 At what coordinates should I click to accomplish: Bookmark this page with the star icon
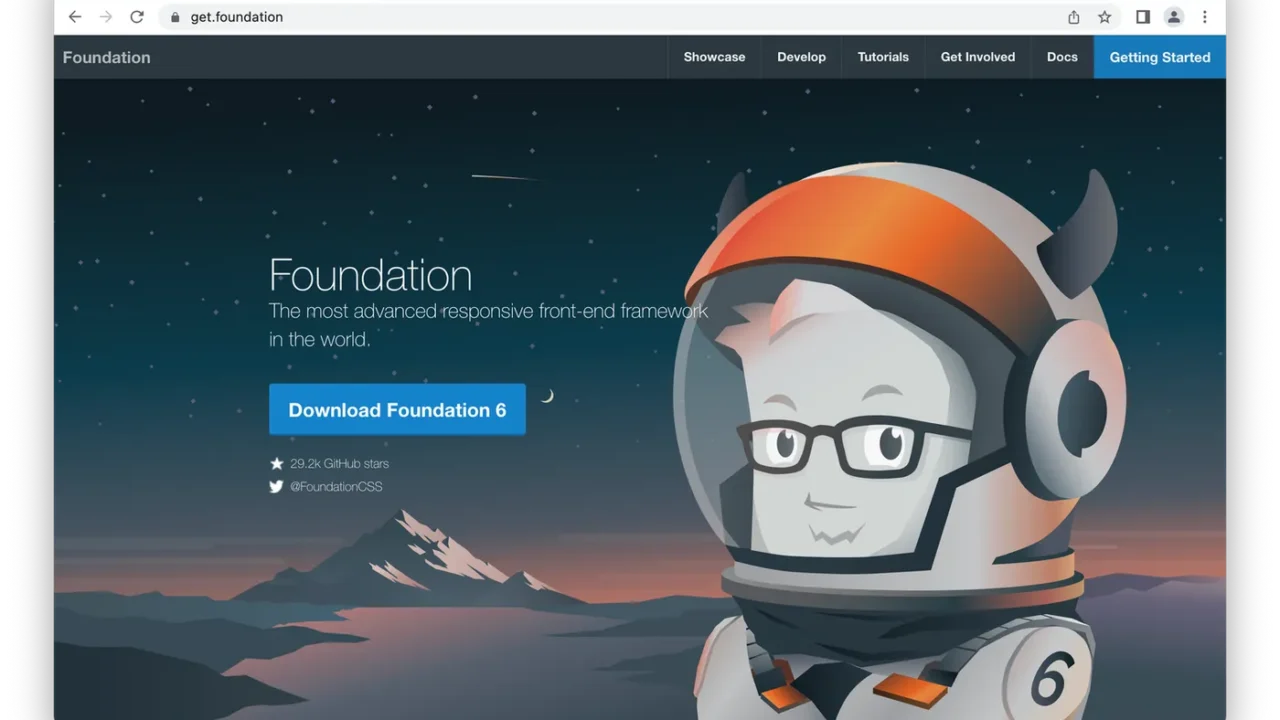pos(1105,17)
